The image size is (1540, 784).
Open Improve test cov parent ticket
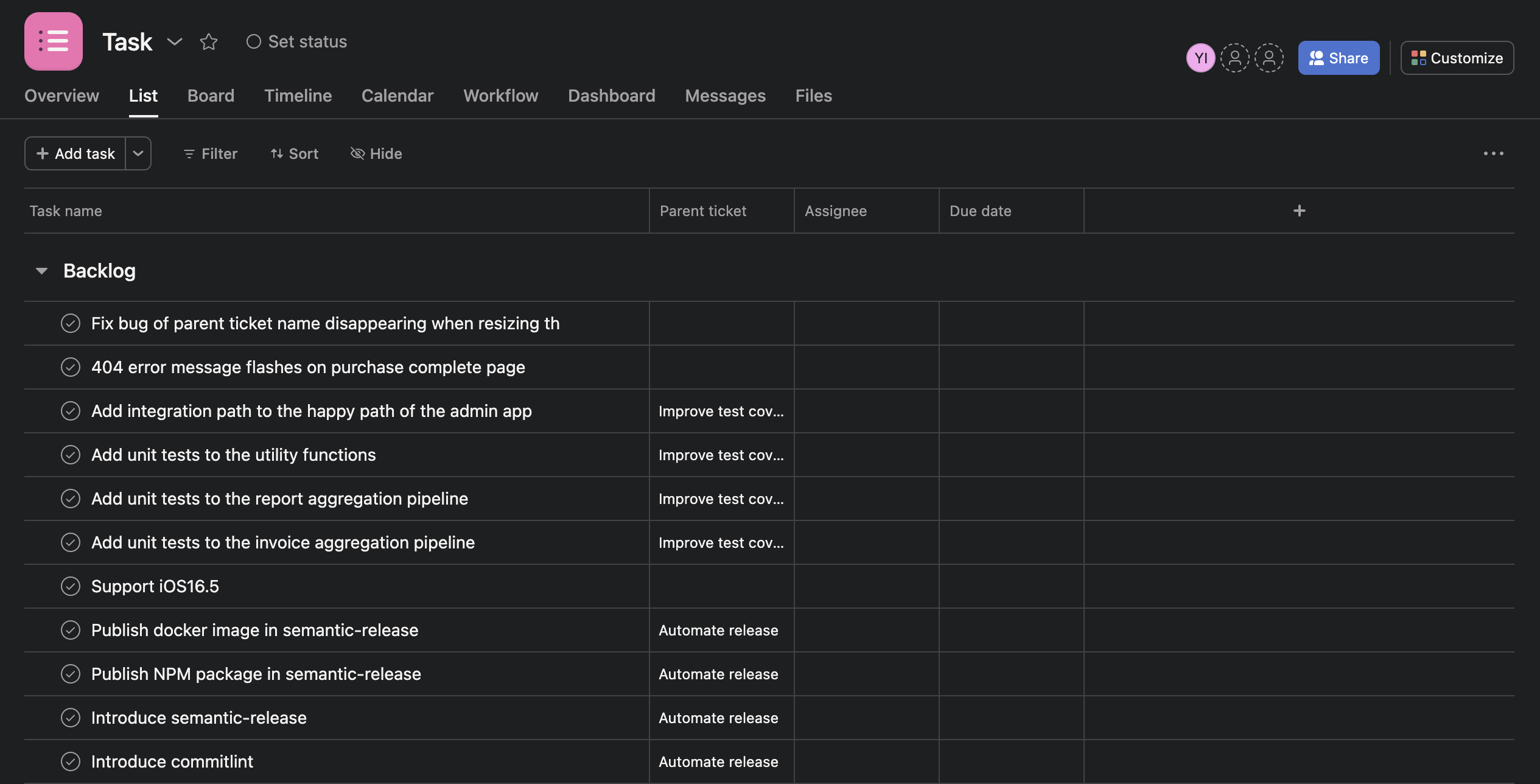click(721, 411)
